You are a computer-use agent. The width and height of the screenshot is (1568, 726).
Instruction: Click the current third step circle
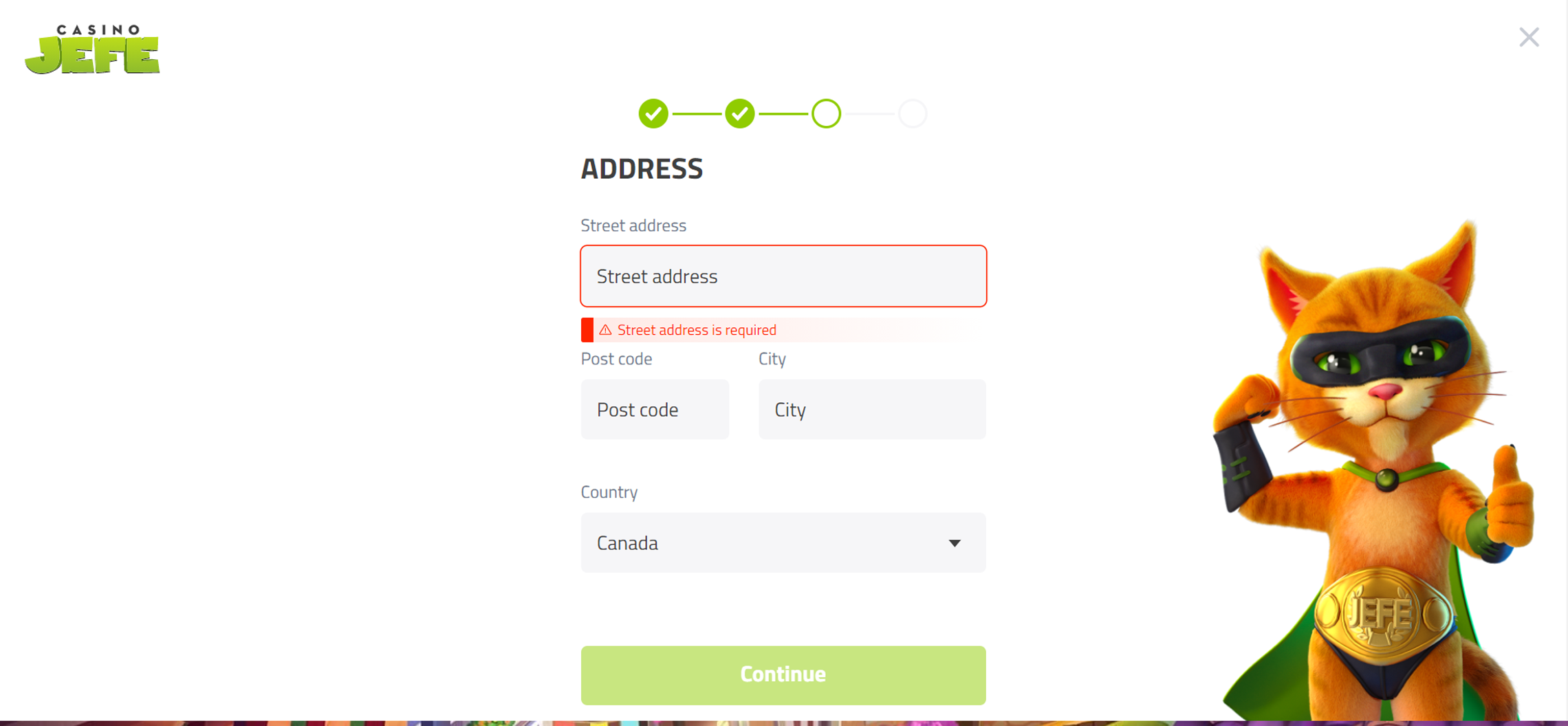click(x=826, y=113)
